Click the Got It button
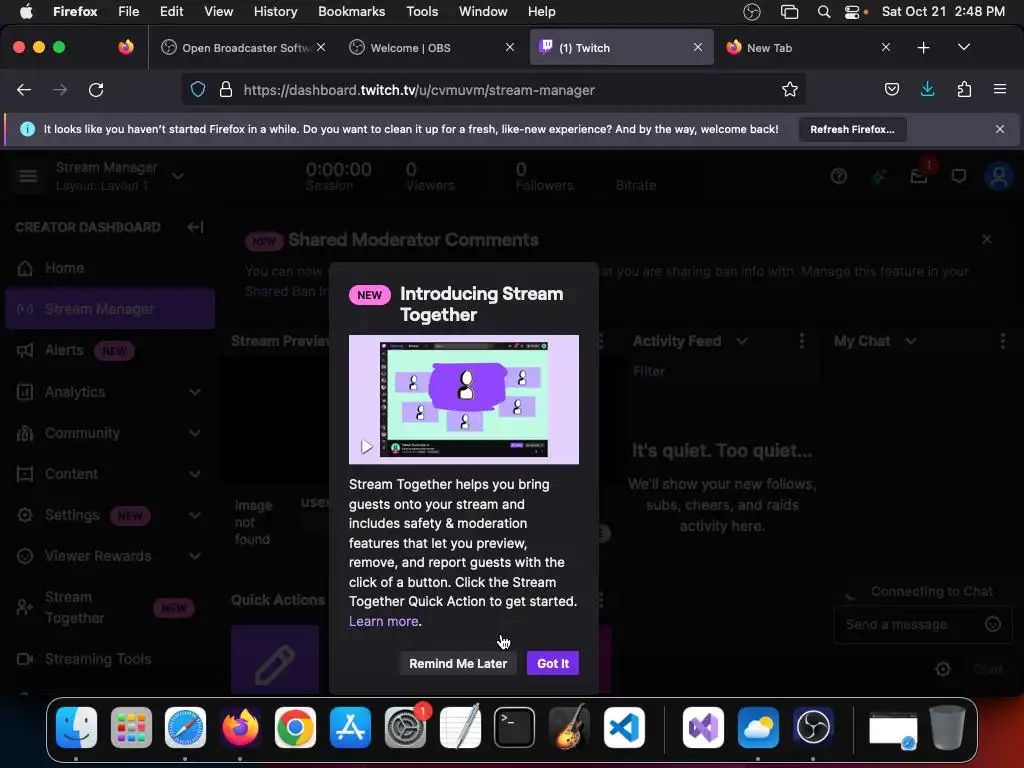 point(552,663)
